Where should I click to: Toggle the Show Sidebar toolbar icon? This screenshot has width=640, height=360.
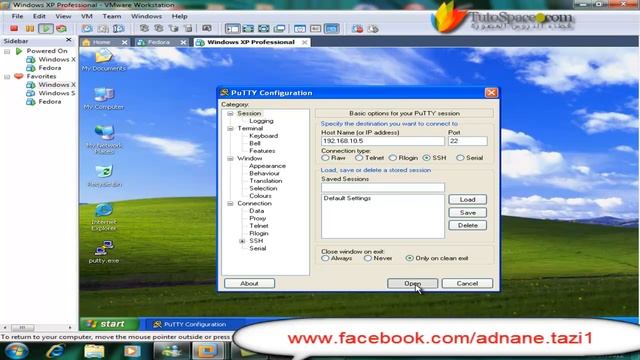click(x=233, y=29)
